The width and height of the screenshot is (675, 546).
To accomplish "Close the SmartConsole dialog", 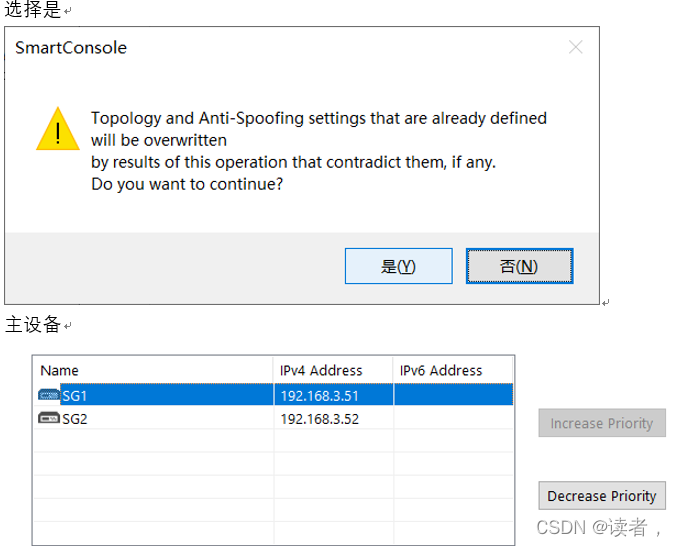I will click(x=576, y=47).
